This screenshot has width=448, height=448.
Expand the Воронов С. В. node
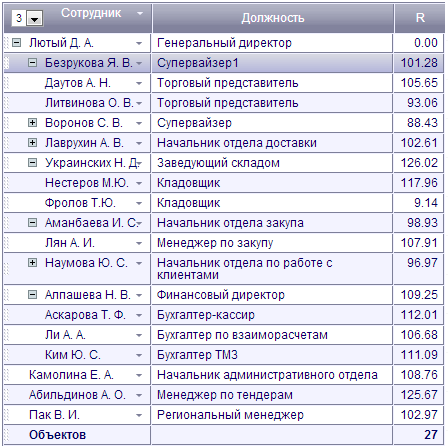[32, 123]
